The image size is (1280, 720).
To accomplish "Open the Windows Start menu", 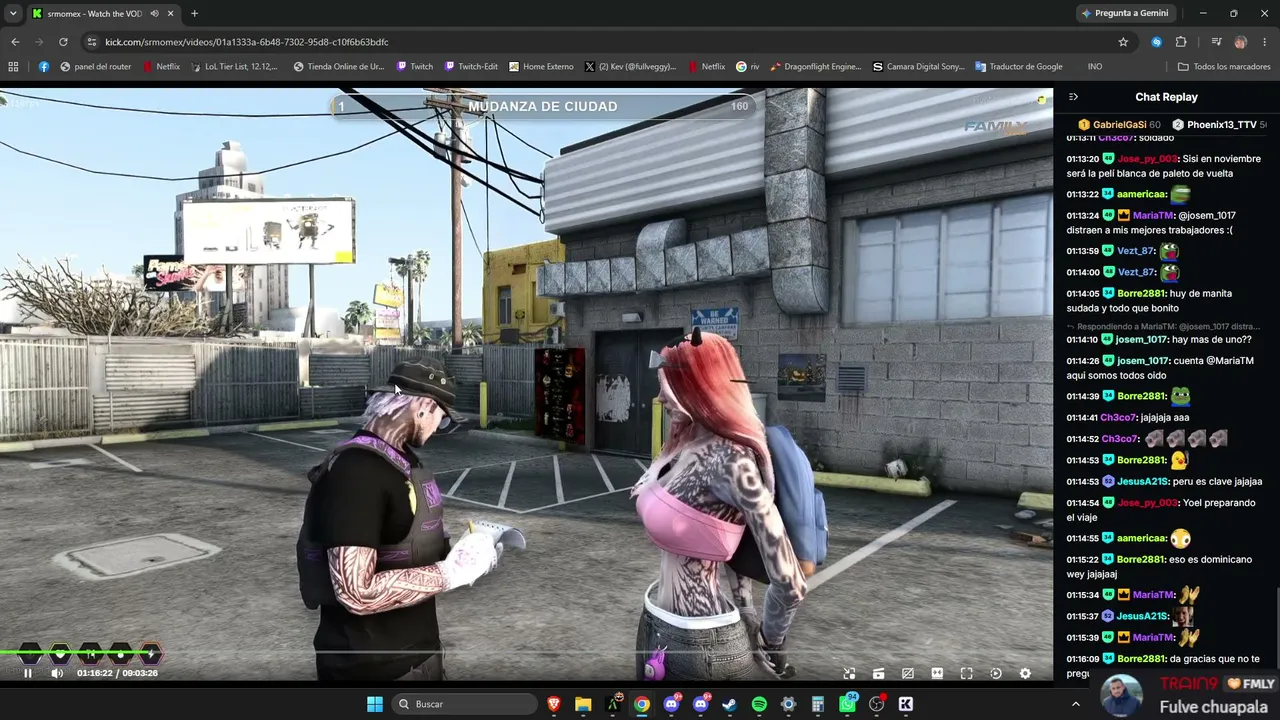I will pos(375,704).
